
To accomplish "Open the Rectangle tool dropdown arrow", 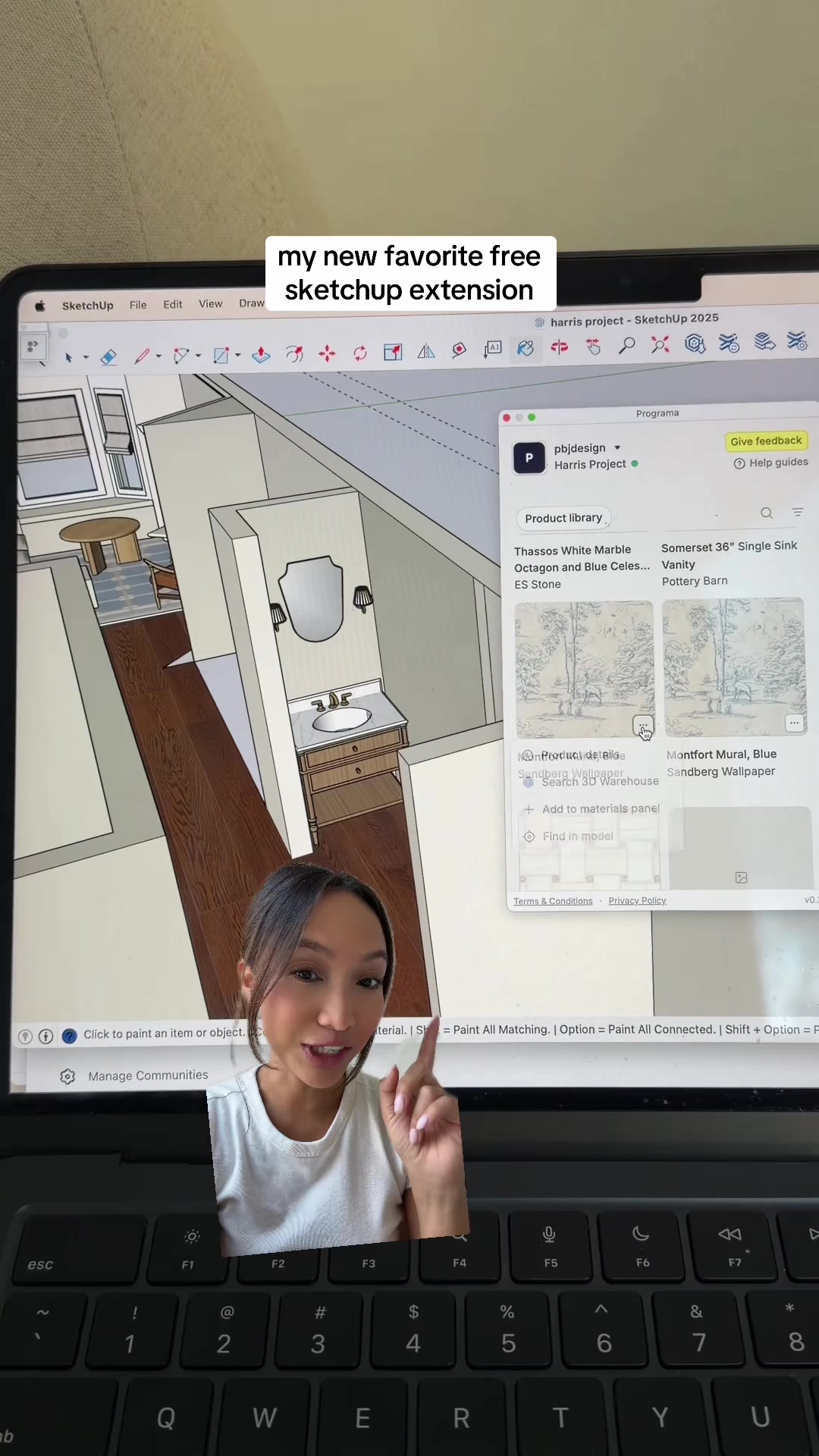I will [x=237, y=355].
